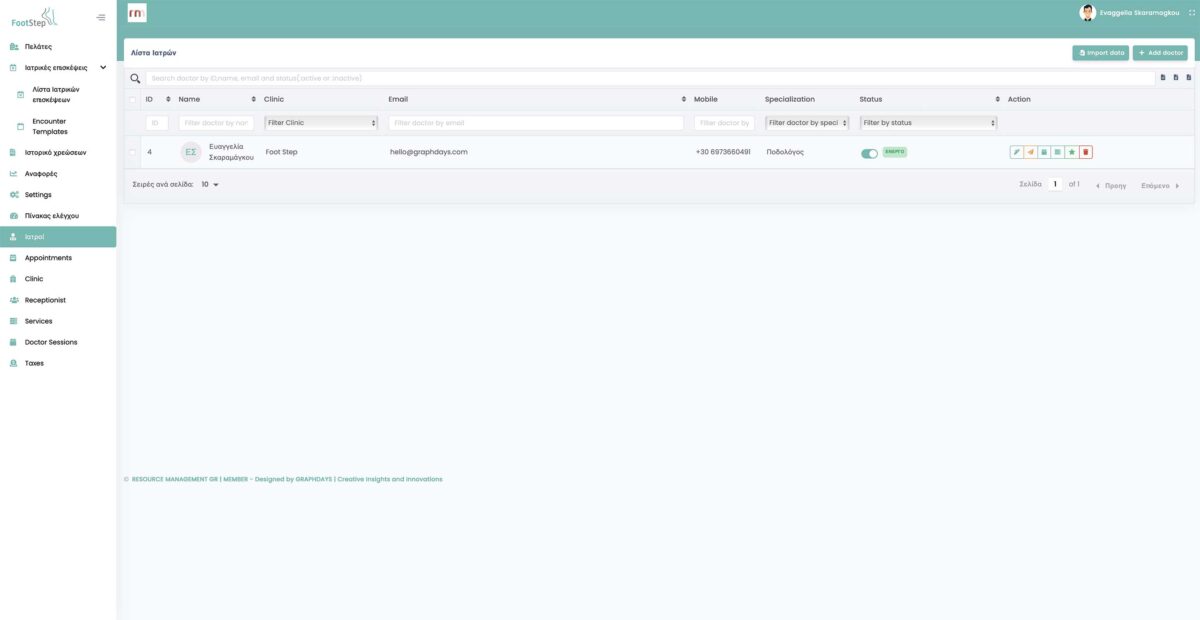Collapse sidebar using hamburger icon
The image size is (1200, 620).
[x=101, y=17]
